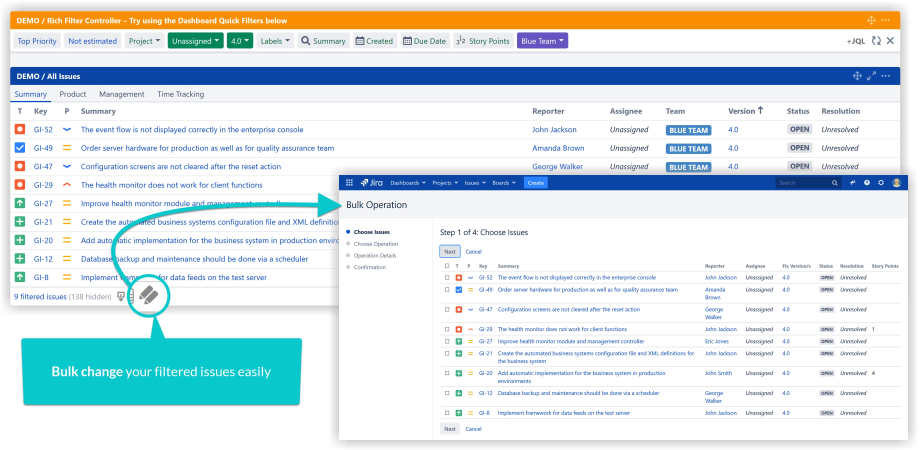This screenshot has width=920, height=450.
Task: Open the Dashboards menu in Jira
Action: pos(407,183)
